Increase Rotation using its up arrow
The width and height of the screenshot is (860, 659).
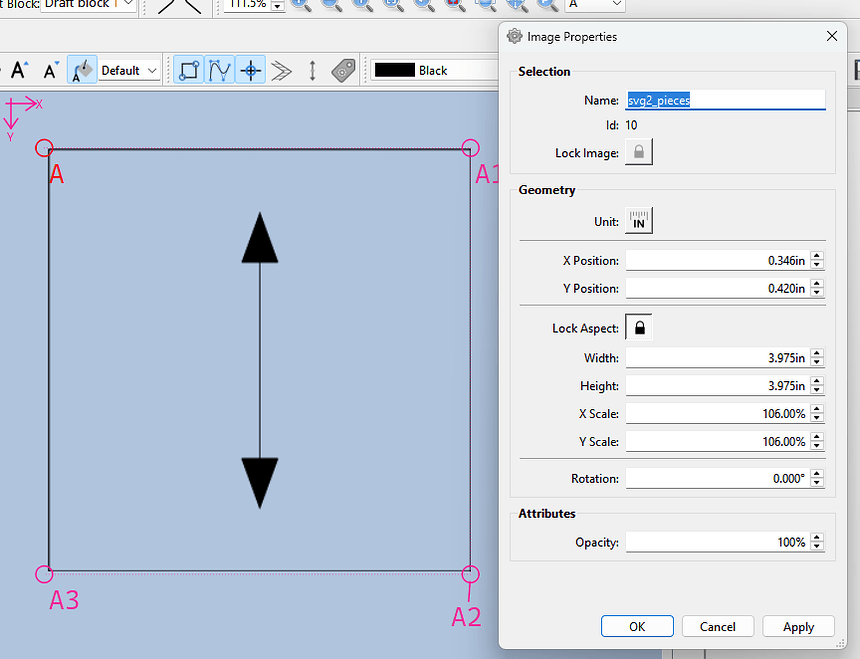pos(817,474)
